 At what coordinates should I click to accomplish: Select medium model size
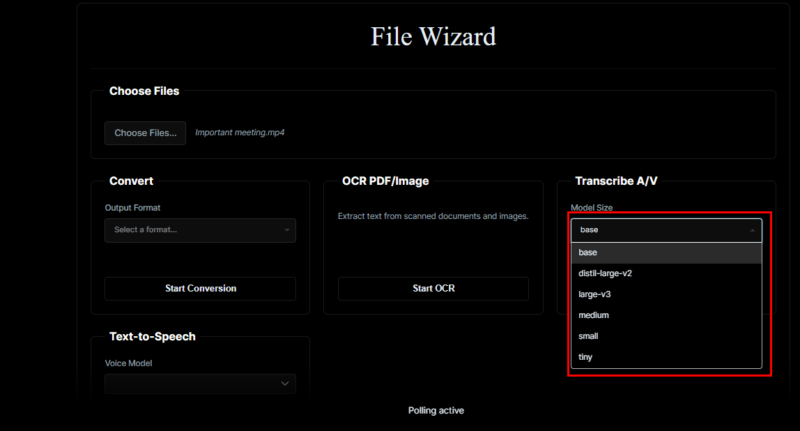click(x=666, y=316)
